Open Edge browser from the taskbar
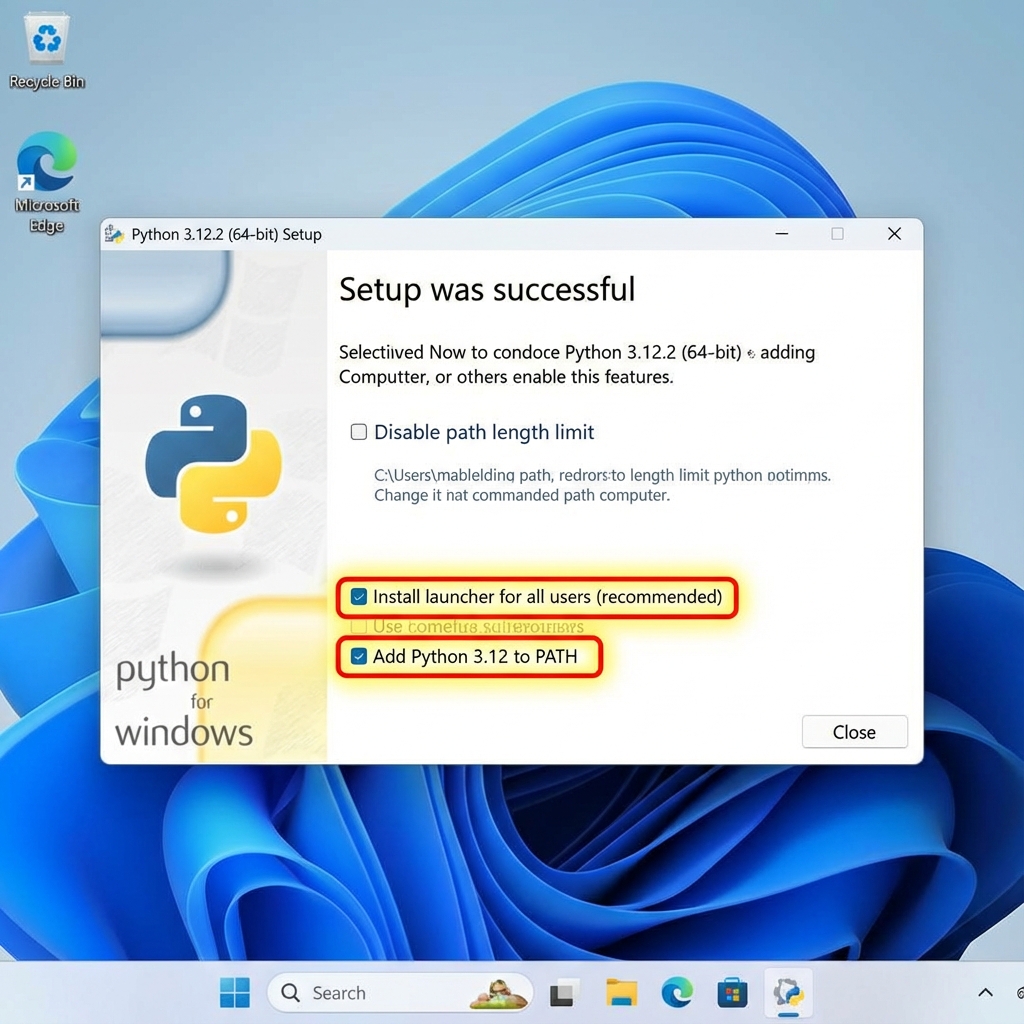Image resolution: width=1024 pixels, height=1024 pixels. pos(677,993)
